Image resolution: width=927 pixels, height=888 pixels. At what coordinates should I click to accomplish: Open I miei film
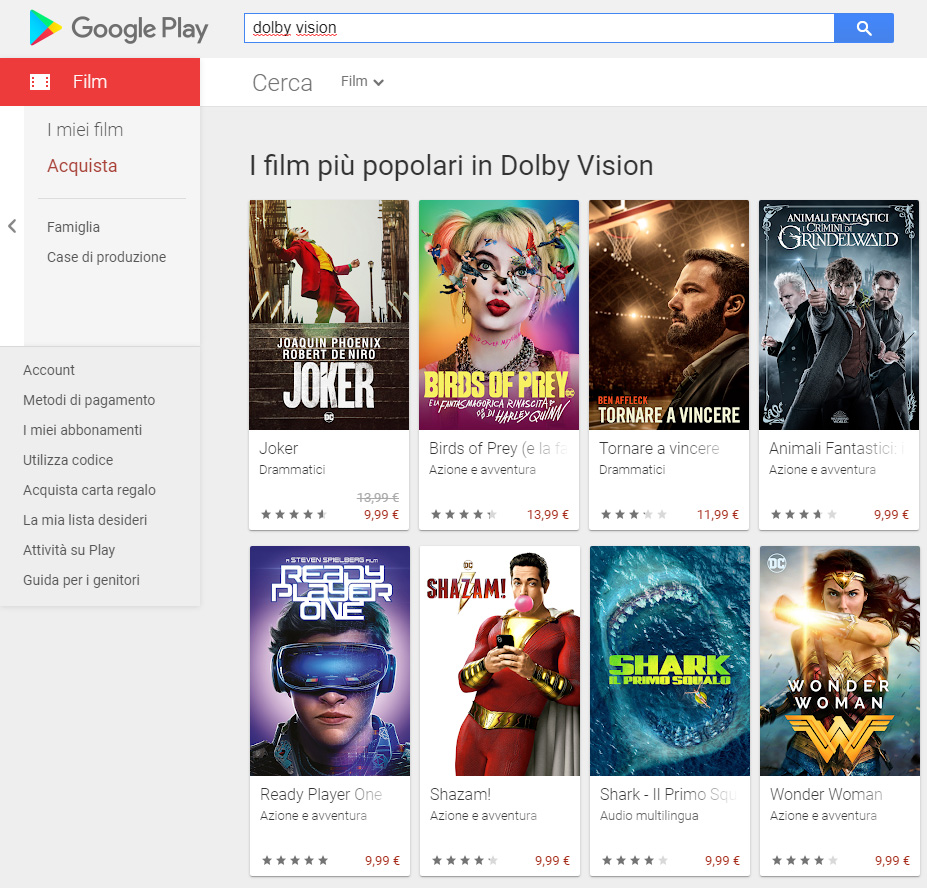pyautogui.click(x=85, y=129)
